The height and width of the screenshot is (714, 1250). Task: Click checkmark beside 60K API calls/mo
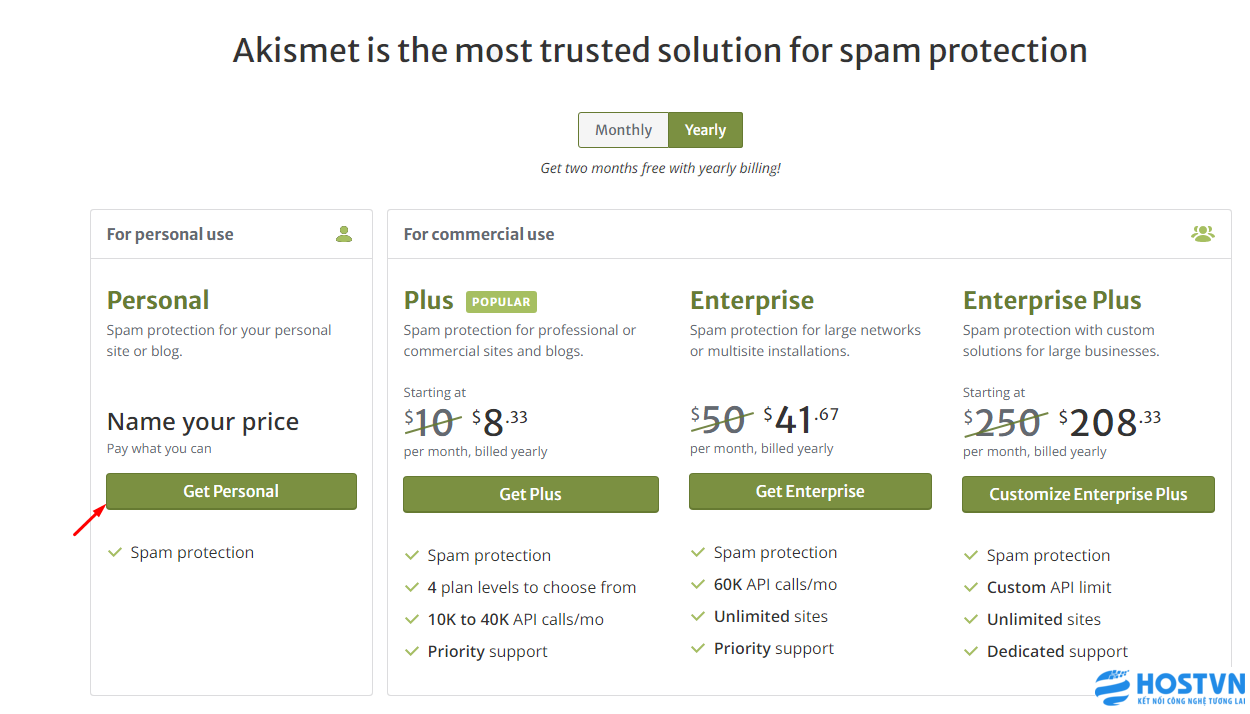click(x=697, y=584)
